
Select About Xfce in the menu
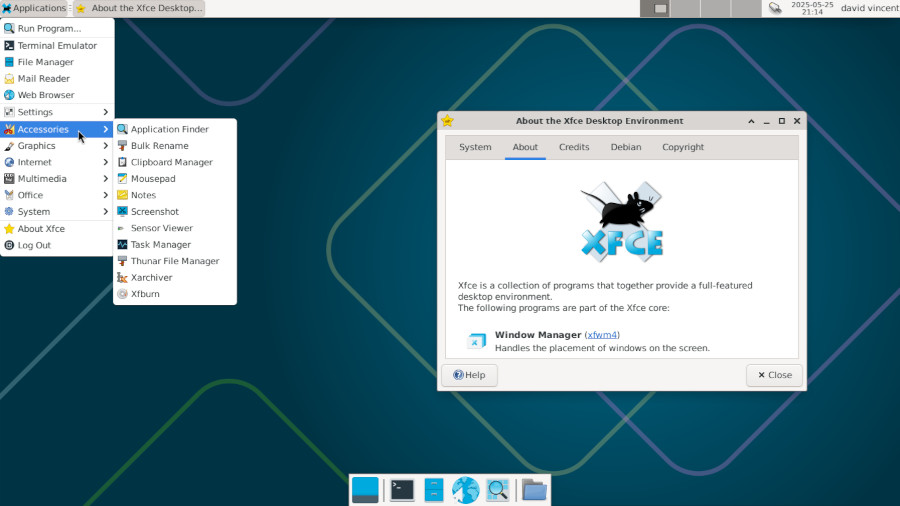(57, 228)
